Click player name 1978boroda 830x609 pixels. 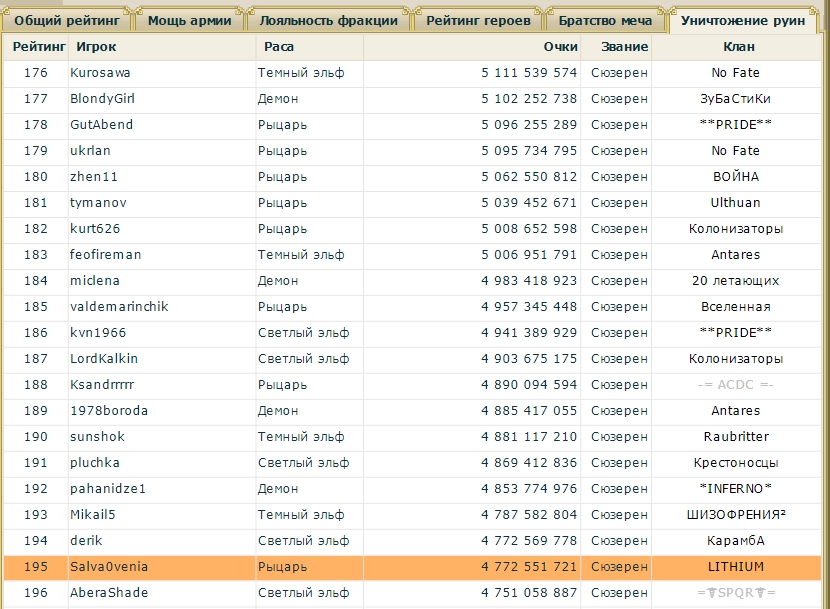click(x=107, y=411)
